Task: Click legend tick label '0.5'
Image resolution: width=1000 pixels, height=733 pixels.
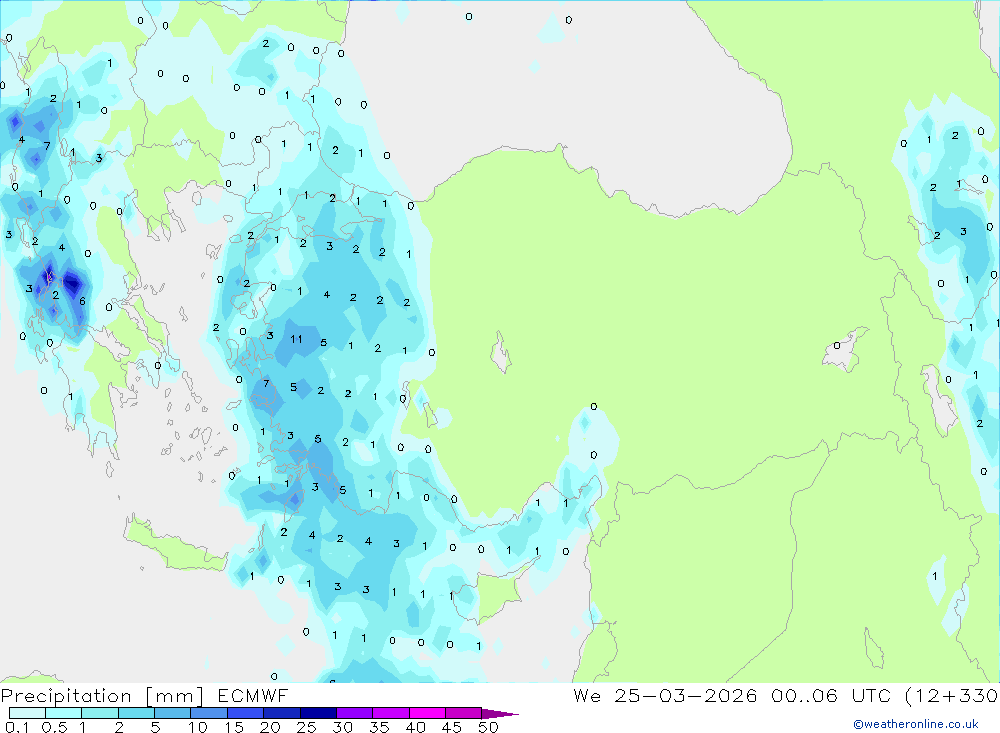Action: [54, 727]
